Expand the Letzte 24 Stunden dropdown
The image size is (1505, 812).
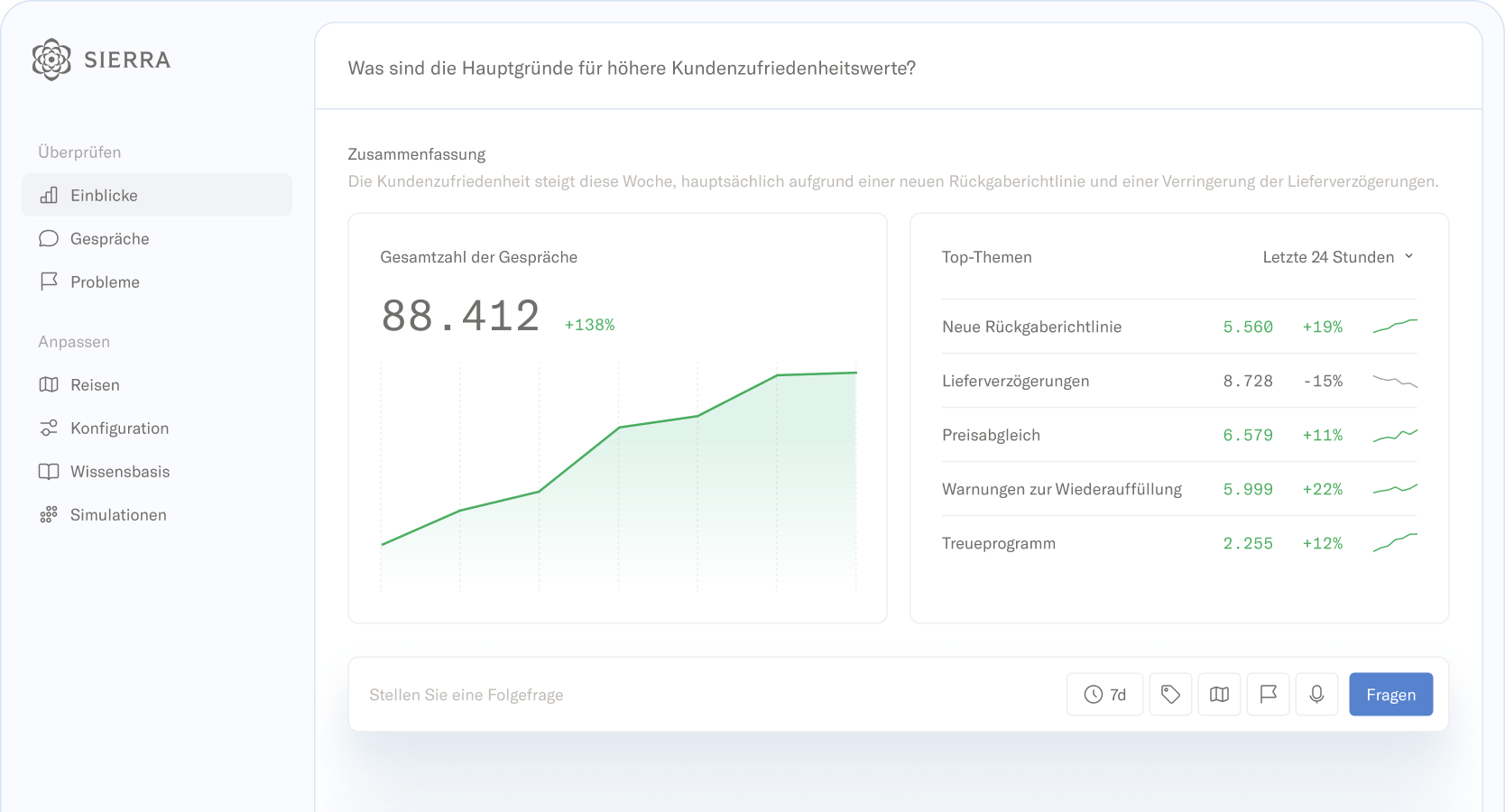click(x=1338, y=257)
